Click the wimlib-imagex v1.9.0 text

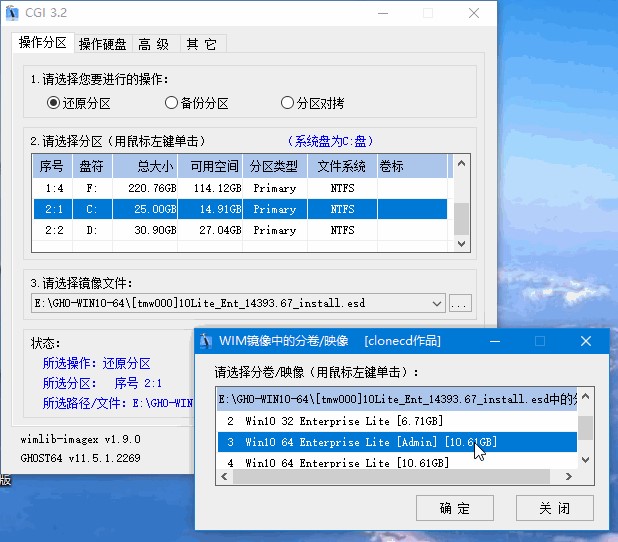[80, 439]
